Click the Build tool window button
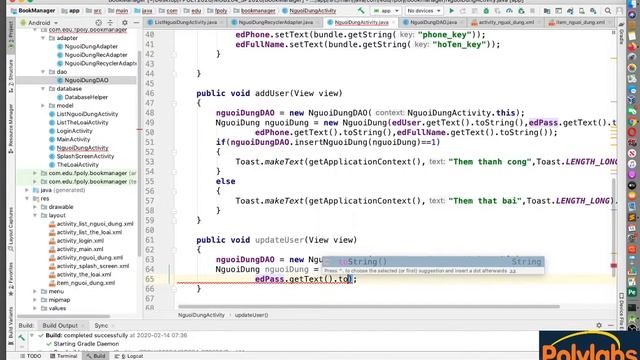 [96, 356]
